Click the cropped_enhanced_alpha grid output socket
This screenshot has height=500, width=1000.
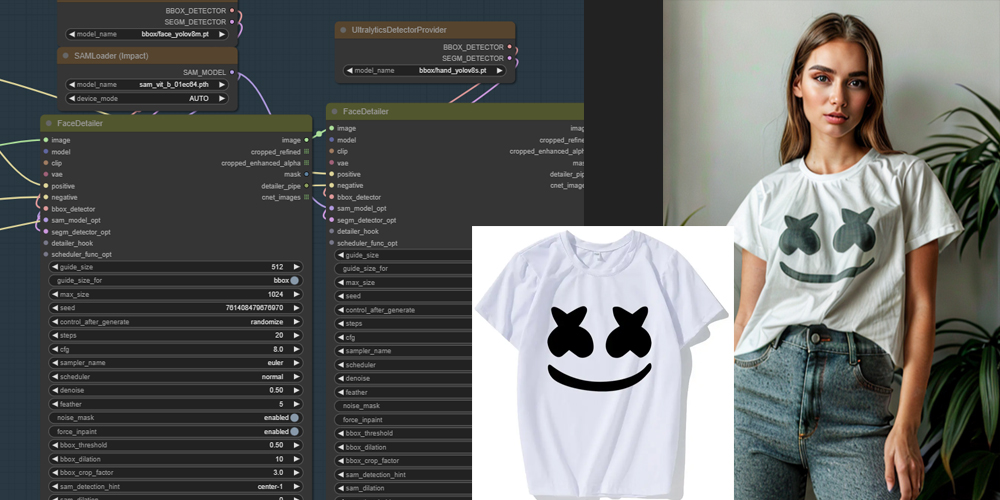(x=307, y=163)
